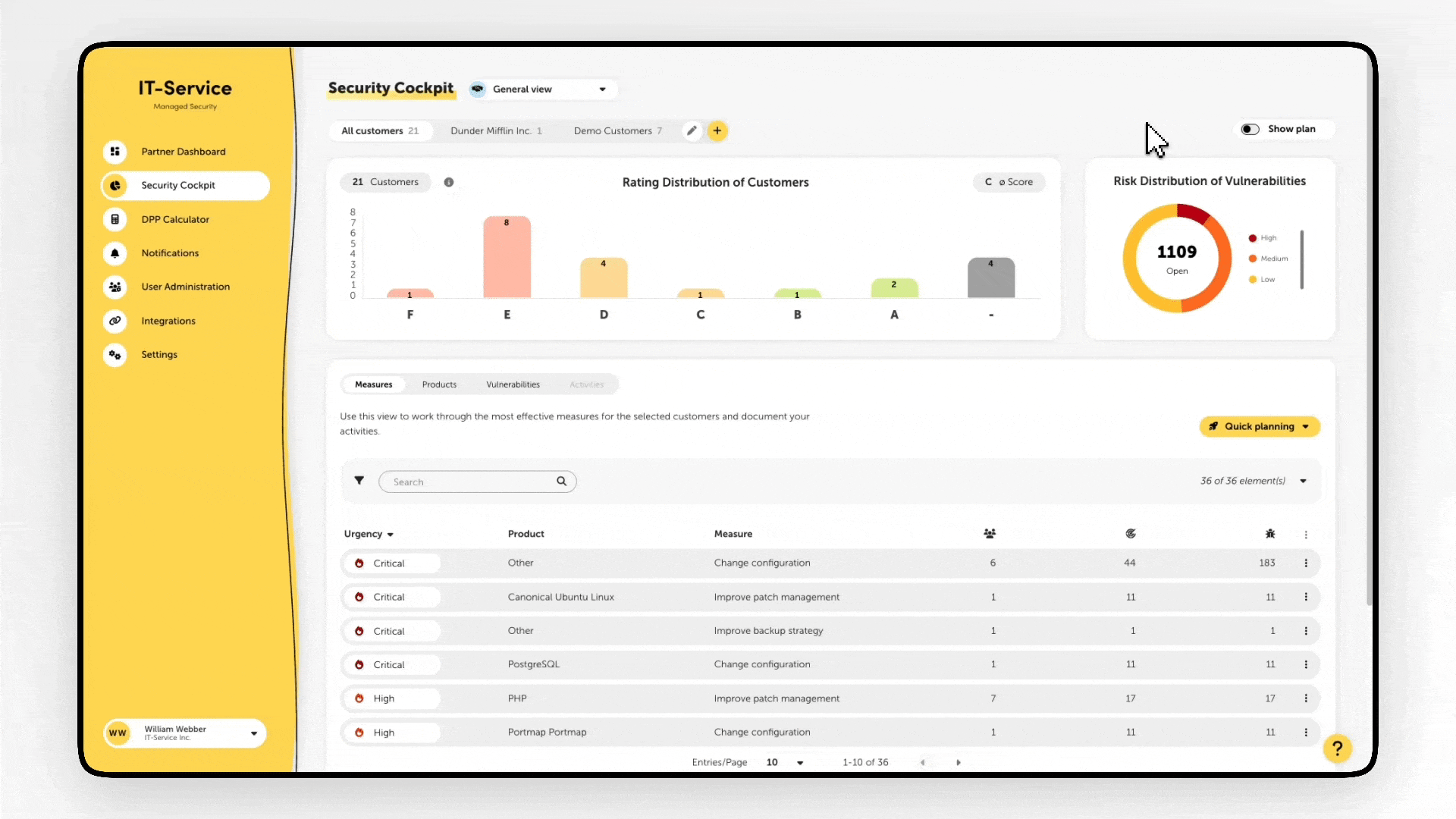The width and height of the screenshot is (1456, 819).
Task: Click the filter funnel icon
Action: click(x=359, y=481)
